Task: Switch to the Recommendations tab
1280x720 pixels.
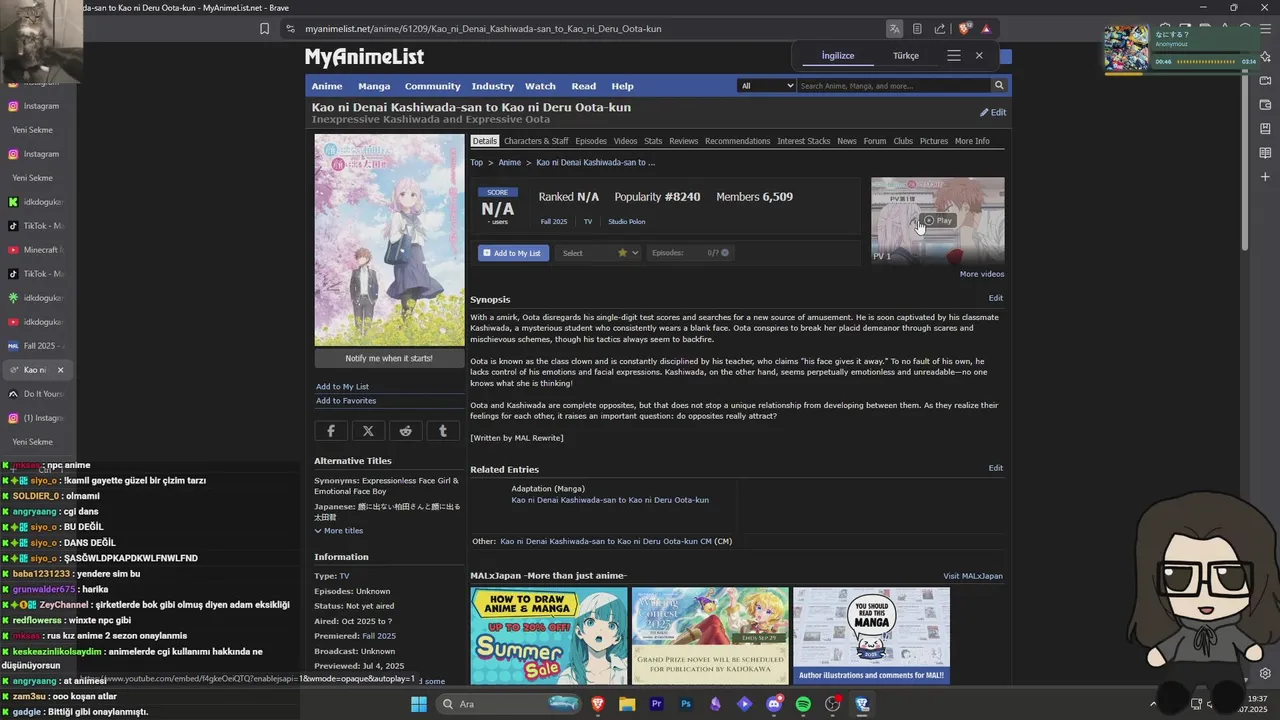Action: (738, 141)
